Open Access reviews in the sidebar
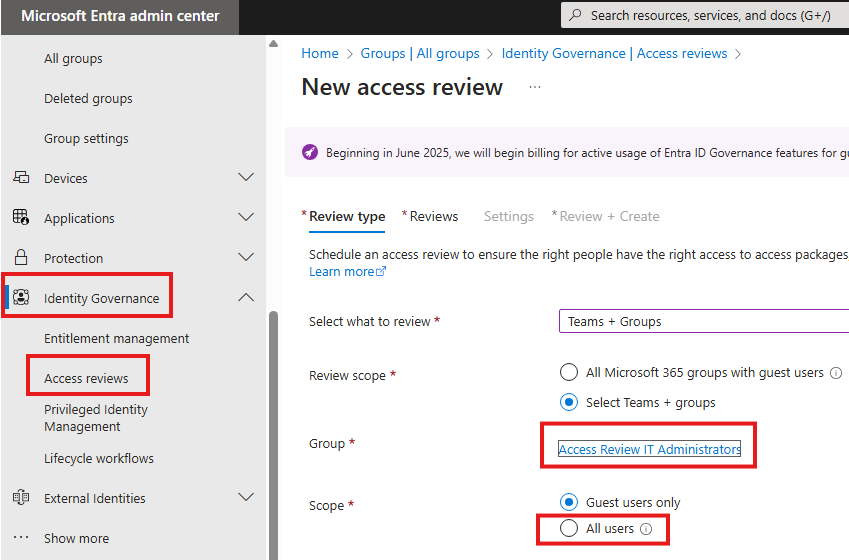 (86, 379)
